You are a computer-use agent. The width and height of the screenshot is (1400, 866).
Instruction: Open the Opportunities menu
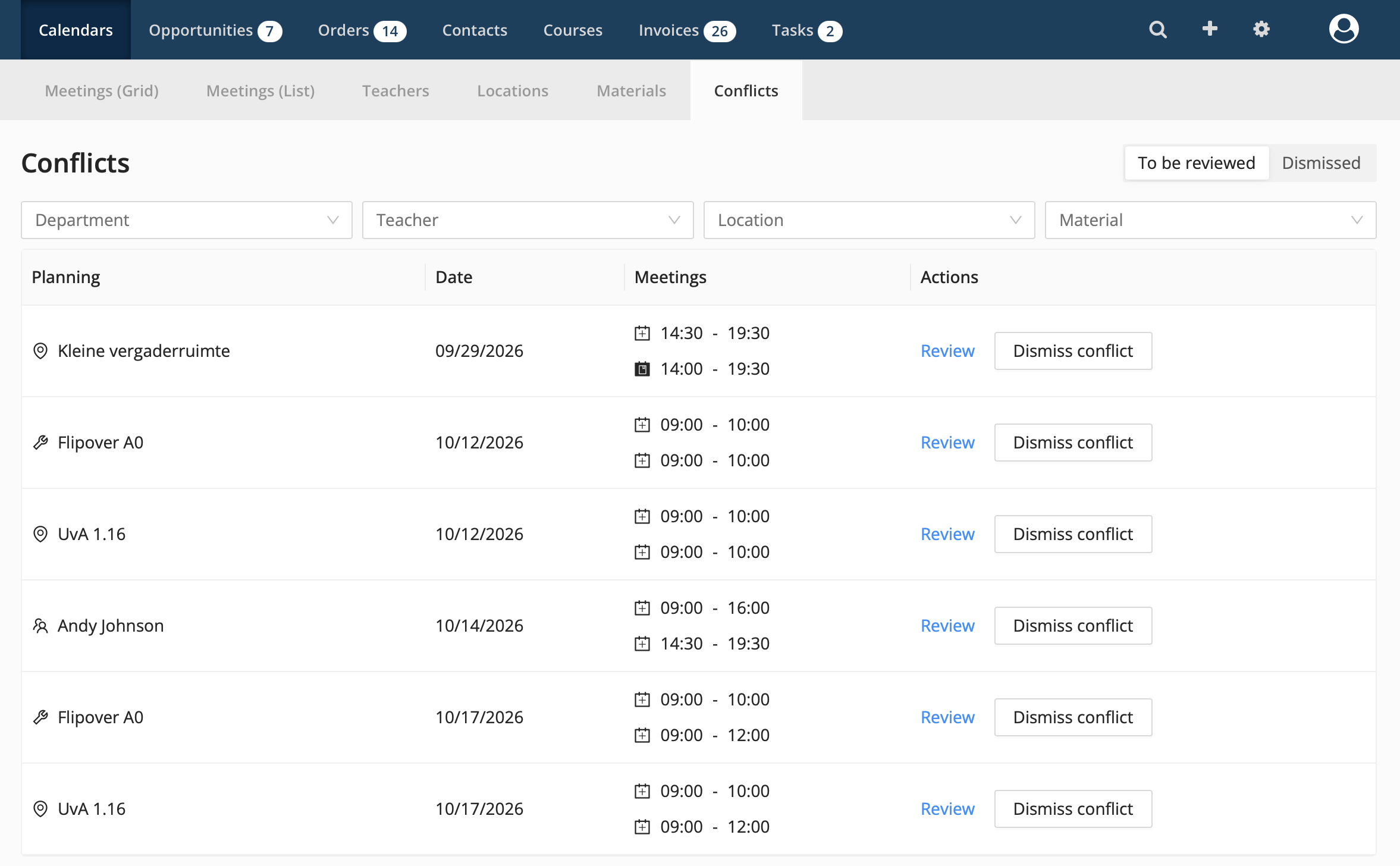click(215, 30)
